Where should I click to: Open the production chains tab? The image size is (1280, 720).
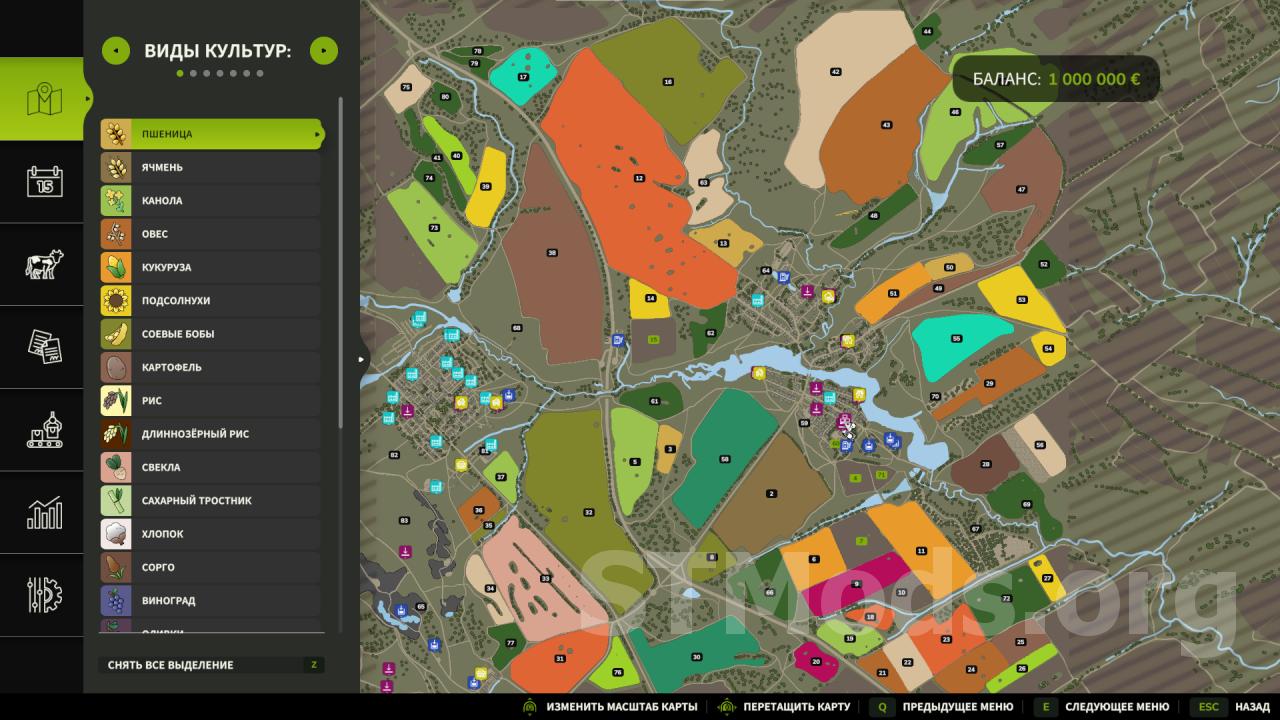pyautogui.click(x=42, y=430)
